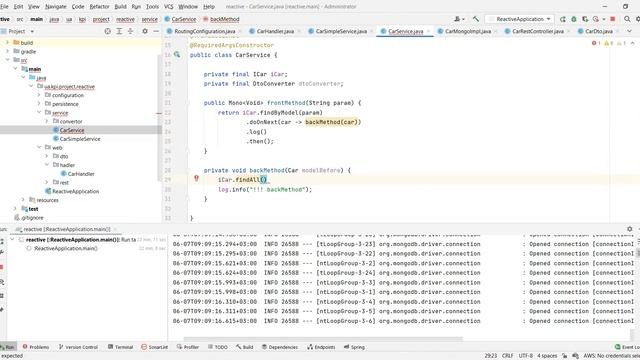
Task: Hide the Project panel with minus icon
Action: (156, 31)
